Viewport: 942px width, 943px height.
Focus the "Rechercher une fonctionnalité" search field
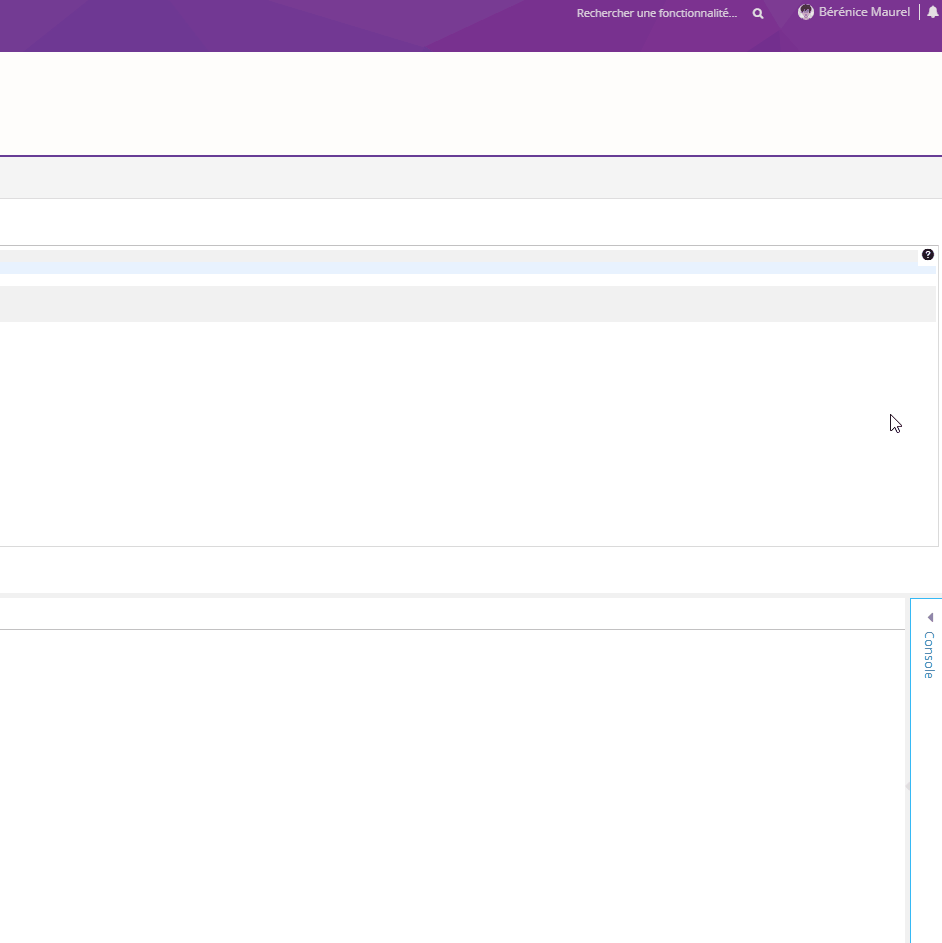[657, 13]
